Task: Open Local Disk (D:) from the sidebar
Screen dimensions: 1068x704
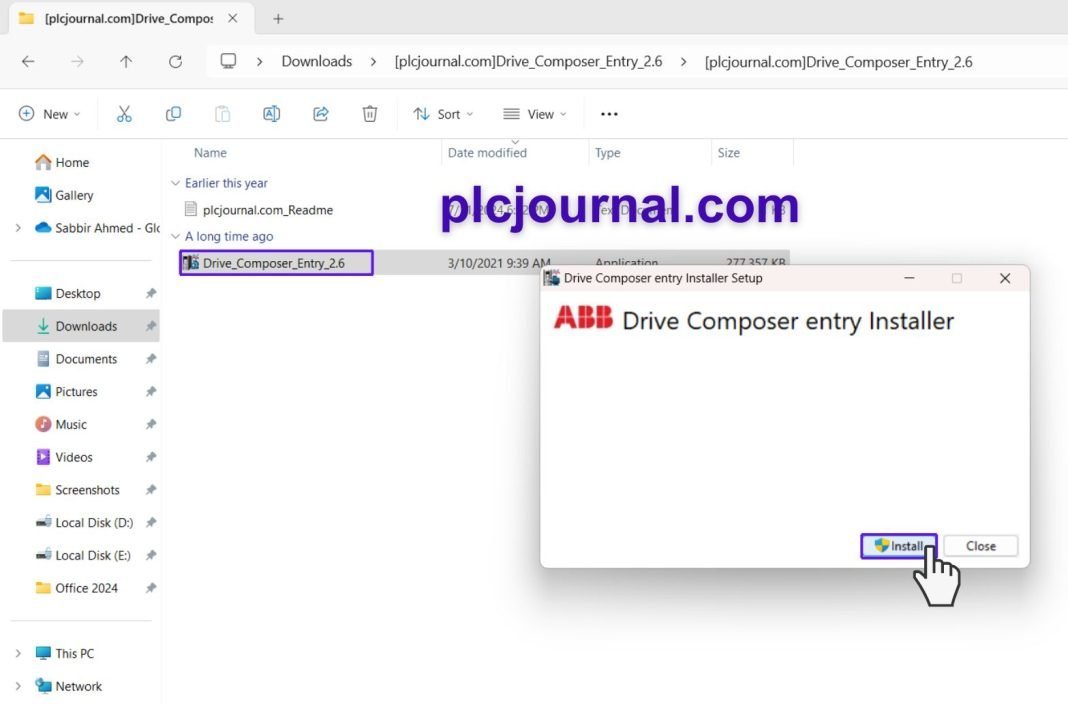Action: point(93,522)
